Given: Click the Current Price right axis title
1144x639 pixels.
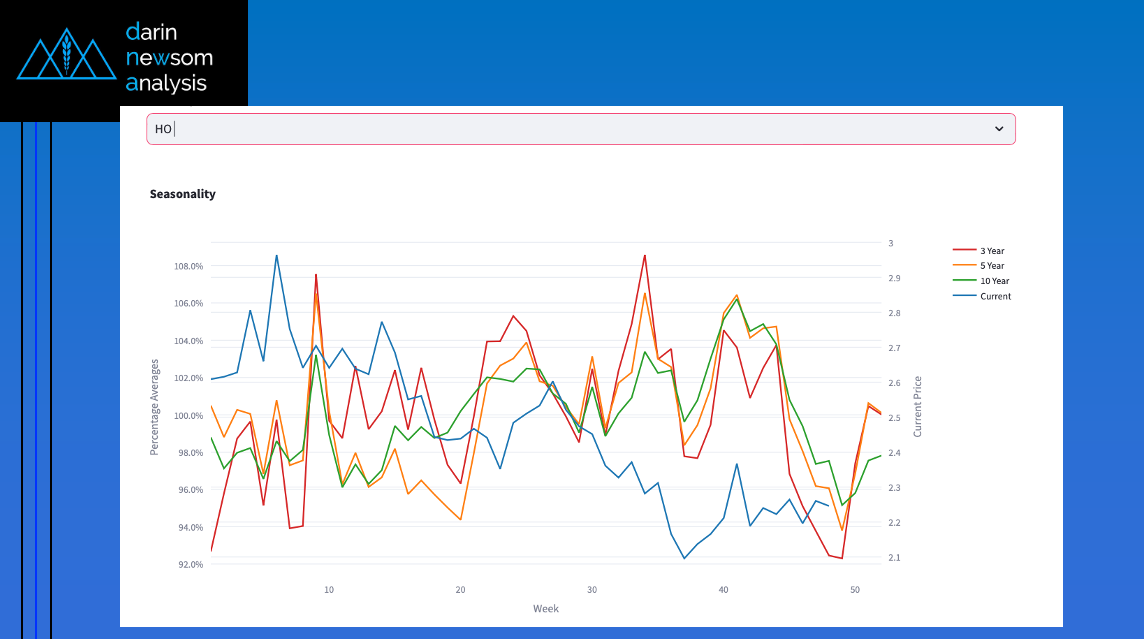Looking at the screenshot, I should tap(918, 406).
